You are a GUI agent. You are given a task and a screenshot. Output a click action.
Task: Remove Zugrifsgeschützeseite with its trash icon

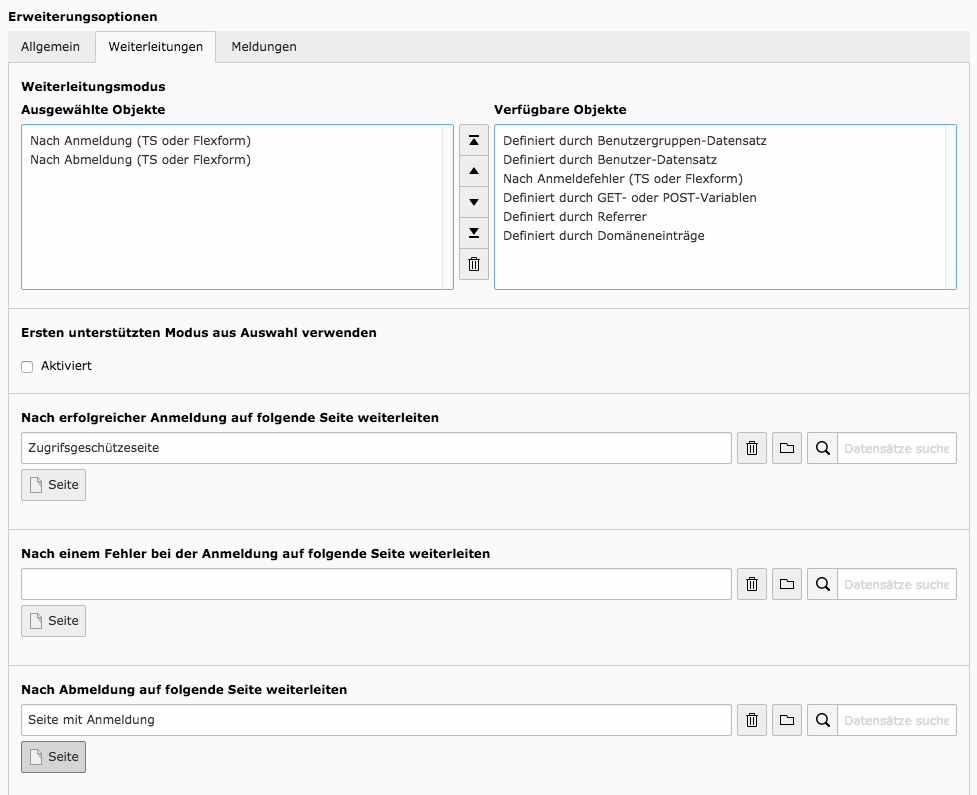point(753,448)
